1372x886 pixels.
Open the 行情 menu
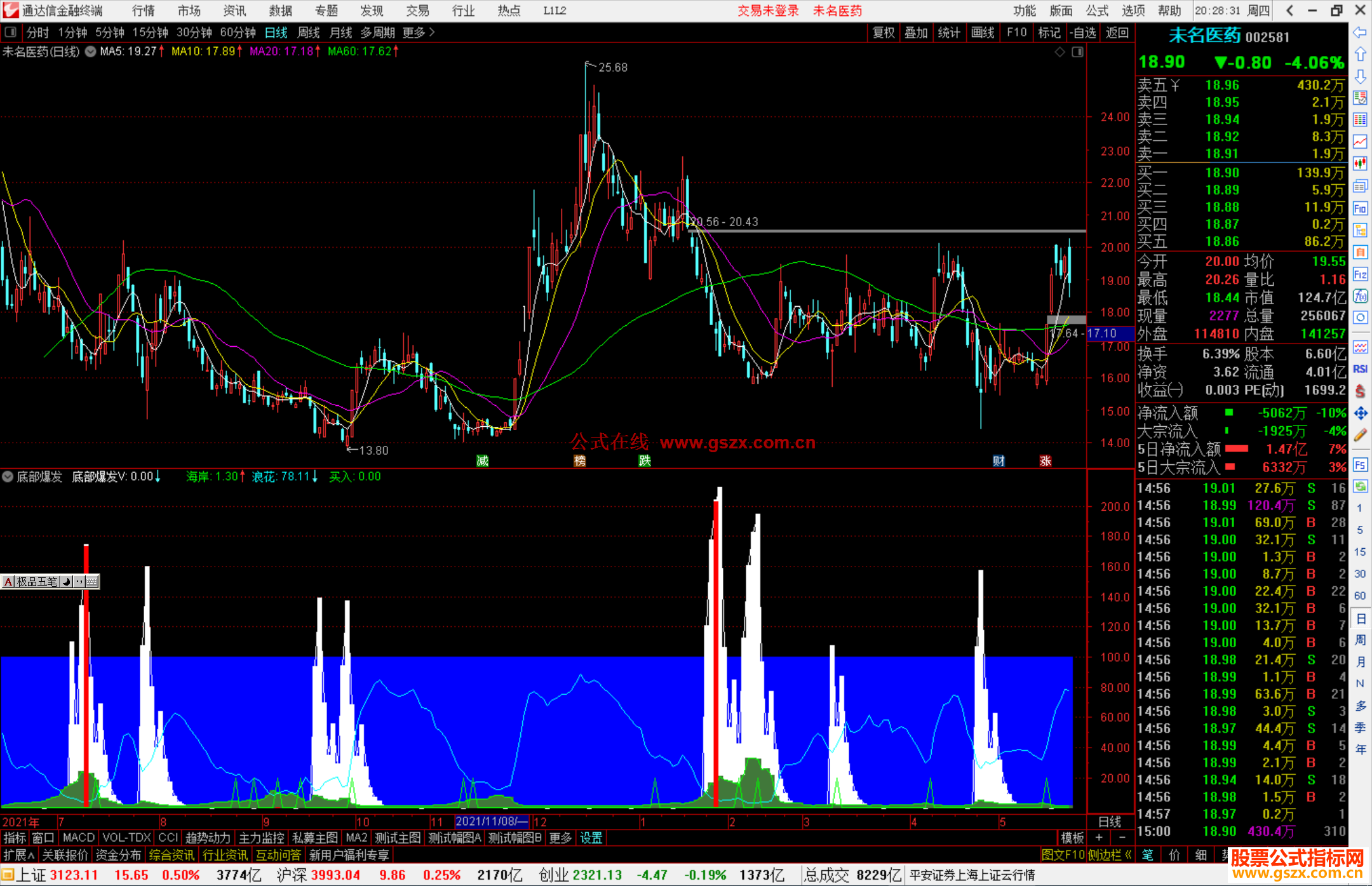144,11
